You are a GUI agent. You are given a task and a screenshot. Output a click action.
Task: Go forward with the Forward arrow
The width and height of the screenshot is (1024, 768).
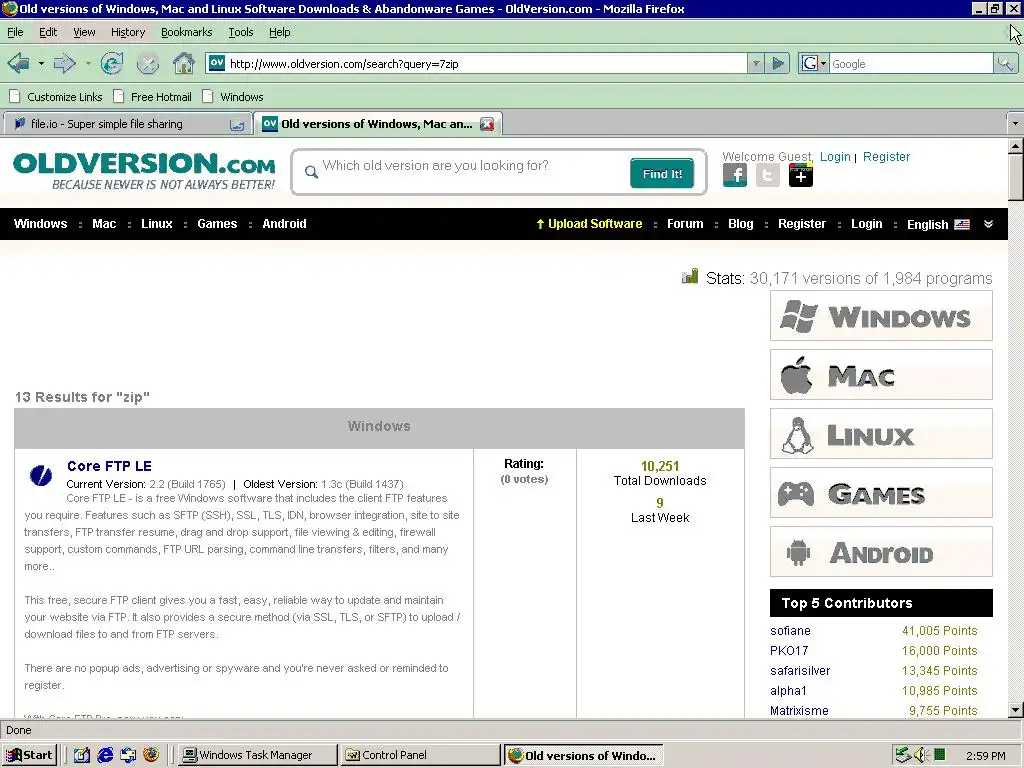tap(64, 63)
